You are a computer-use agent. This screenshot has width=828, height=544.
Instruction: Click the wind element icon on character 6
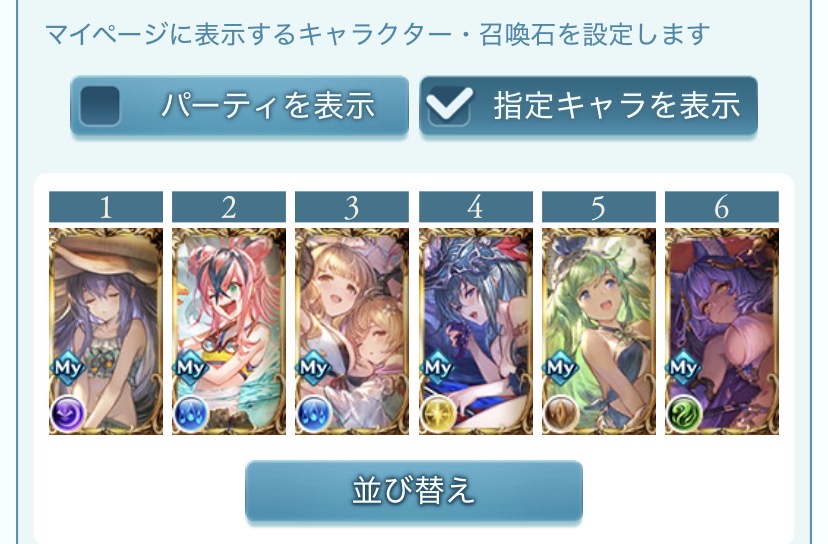point(684,414)
